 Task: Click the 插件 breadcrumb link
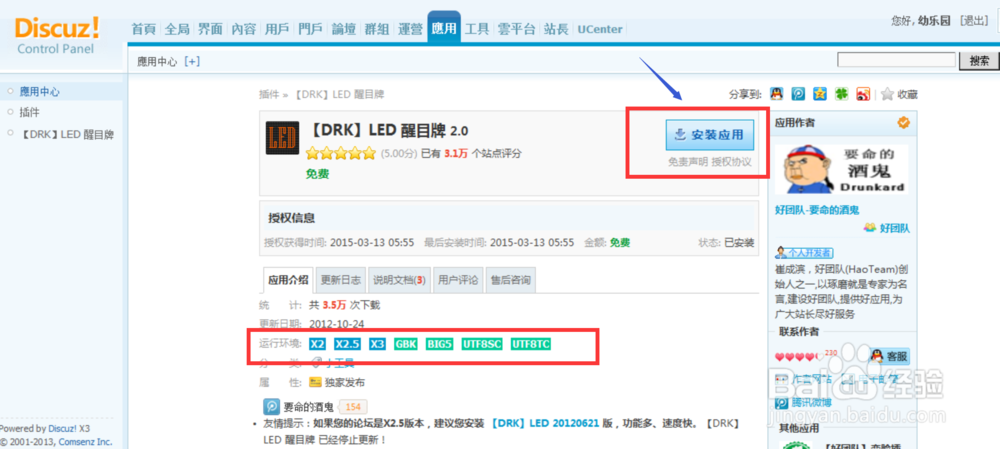pos(269,94)
